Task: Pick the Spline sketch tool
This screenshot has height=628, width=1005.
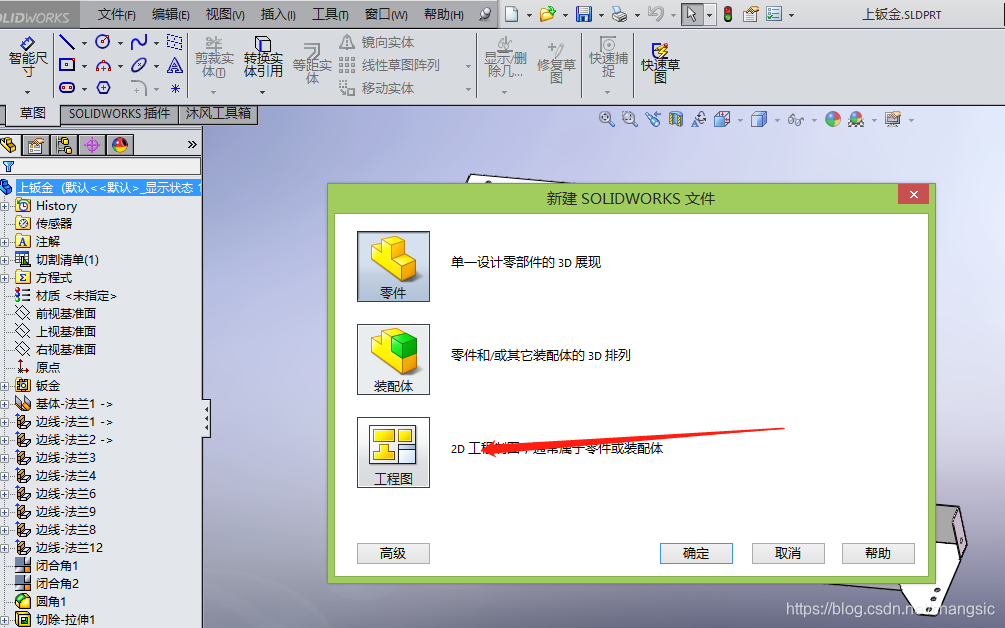Action: (138, 42)
